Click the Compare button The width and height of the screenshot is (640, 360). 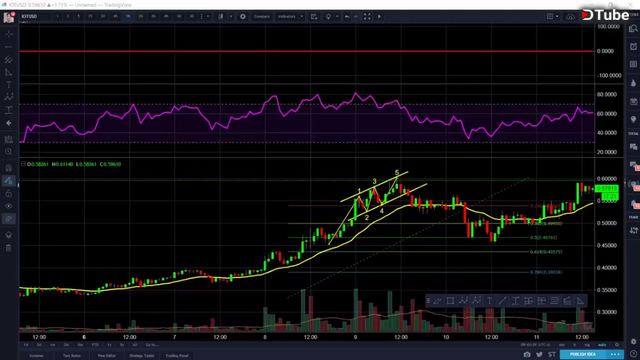coord(262,16)
